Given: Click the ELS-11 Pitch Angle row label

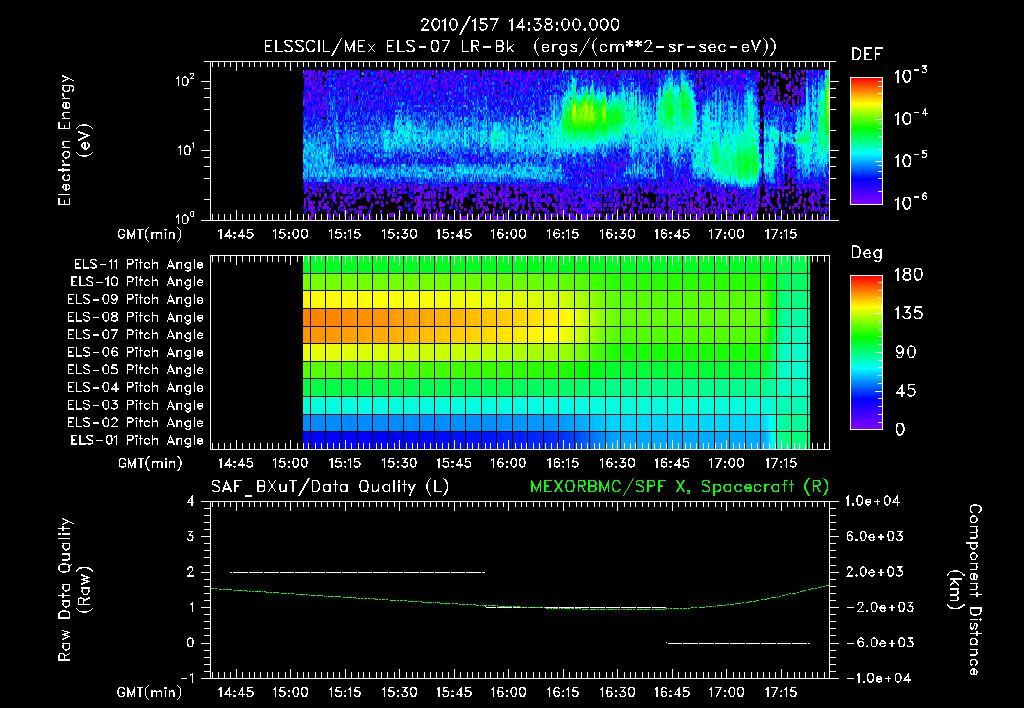Looking at the screenshot, I should coord(138,265).
